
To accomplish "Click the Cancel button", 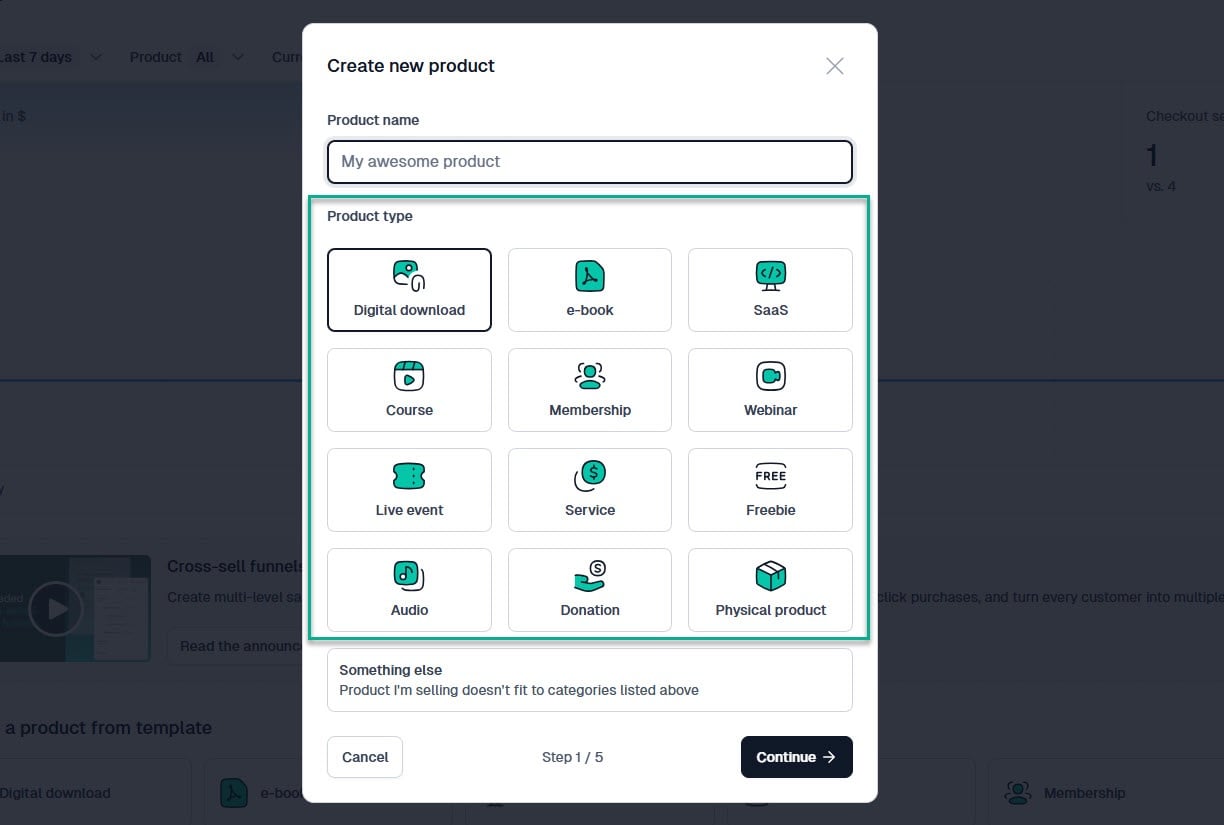I will click(365, 757).
